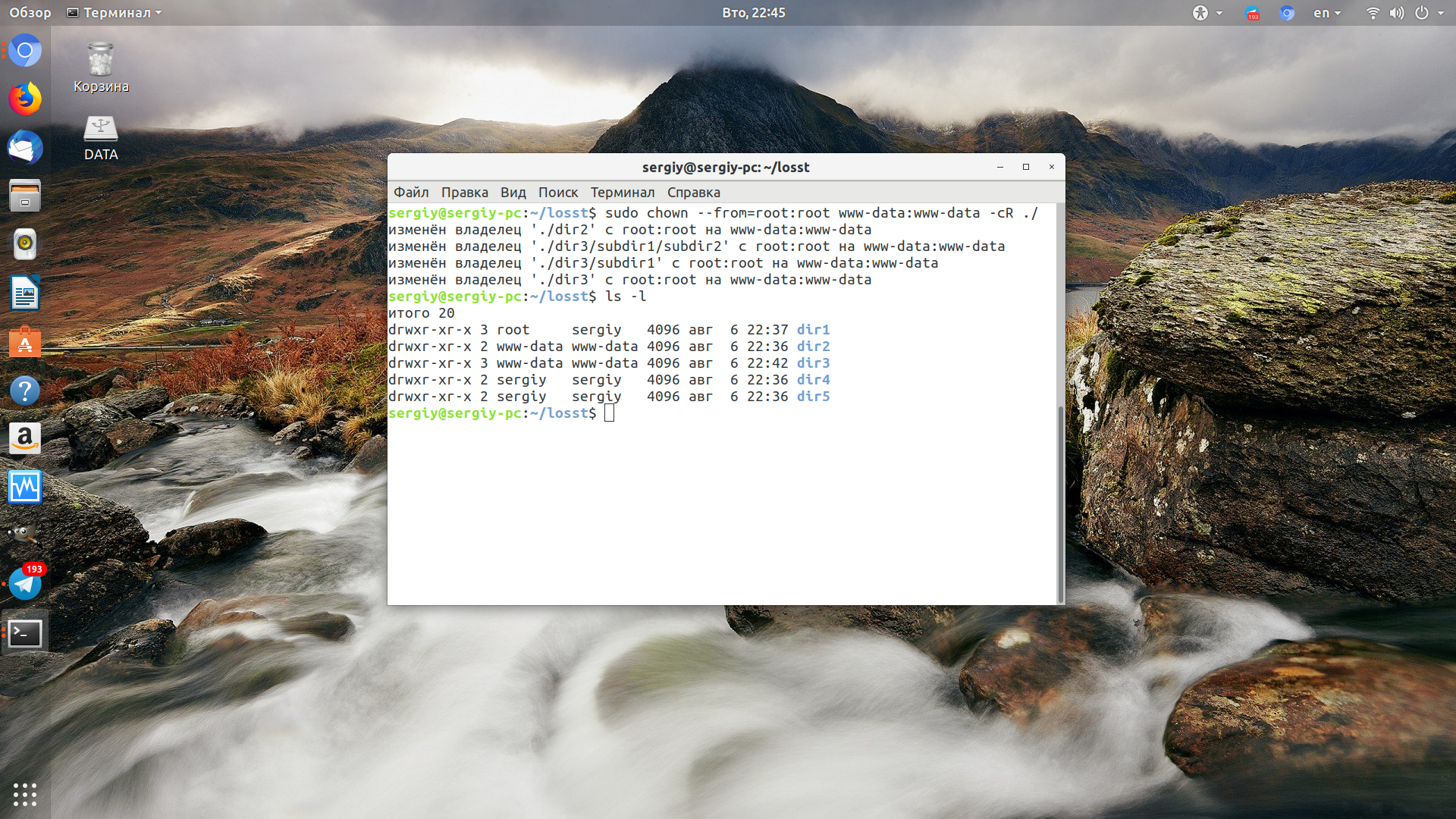Open the Корзина trash desktop icon
The width and height of the screenshot is (1456, 819).
(101, 68)
